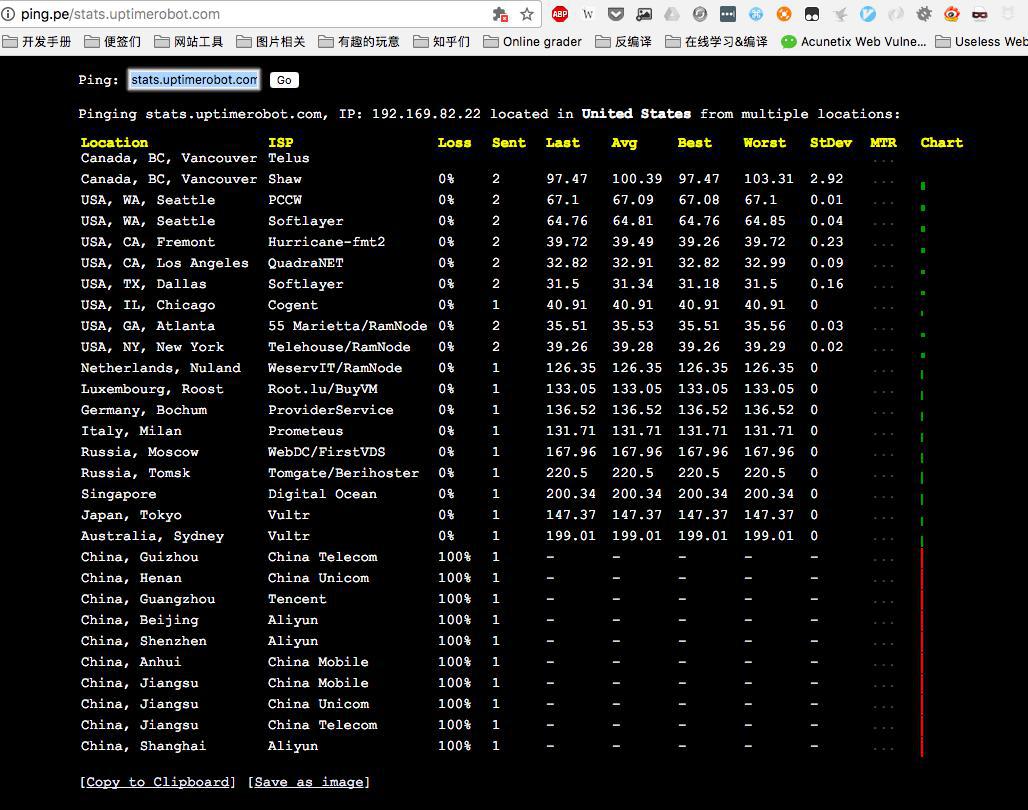Viewport: 1028px width, 810px height.
Task: Click Copy to Clipboard link
Action: tap(157, 782)
